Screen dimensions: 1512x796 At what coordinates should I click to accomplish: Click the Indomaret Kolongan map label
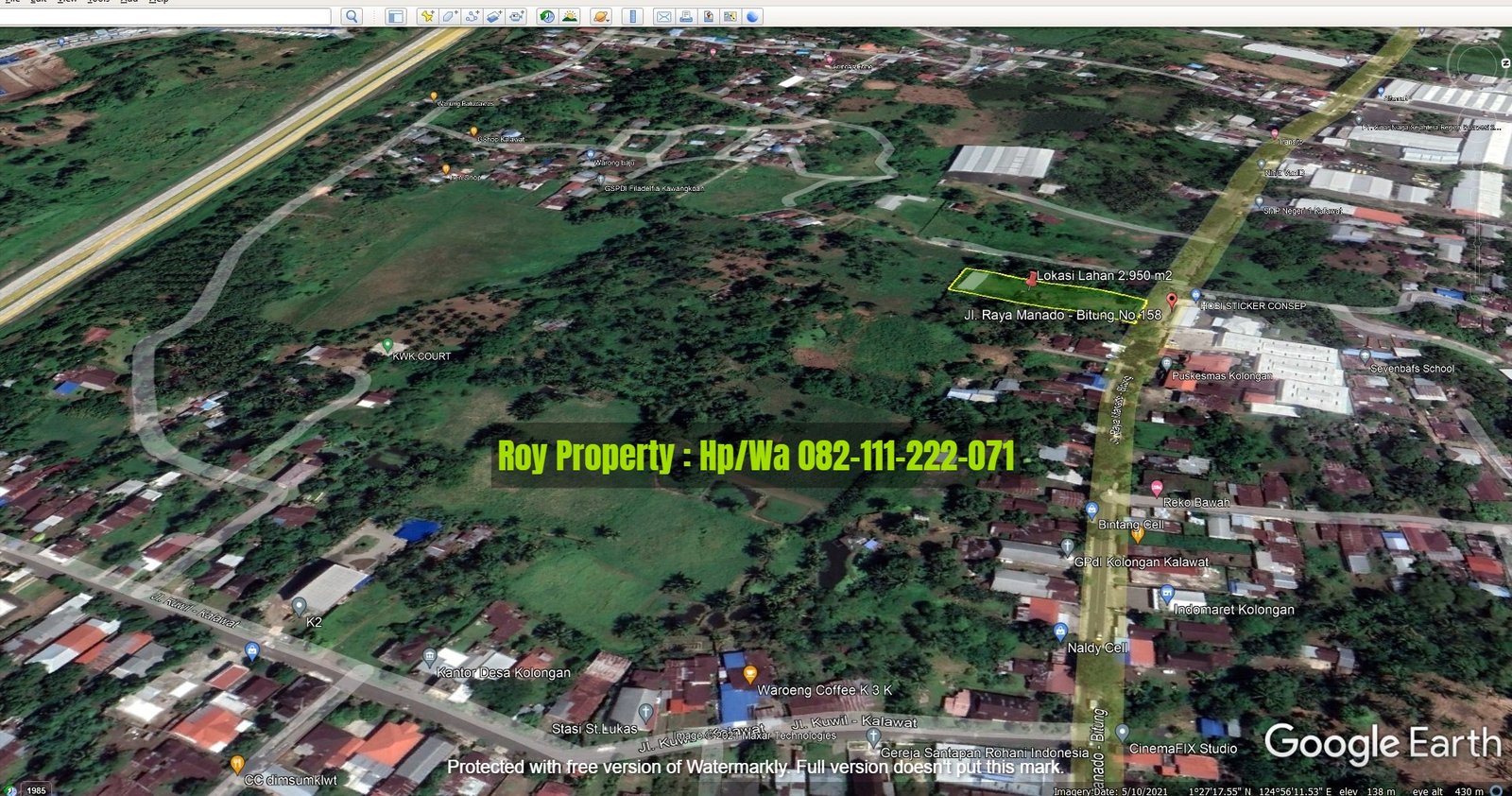1233,610
